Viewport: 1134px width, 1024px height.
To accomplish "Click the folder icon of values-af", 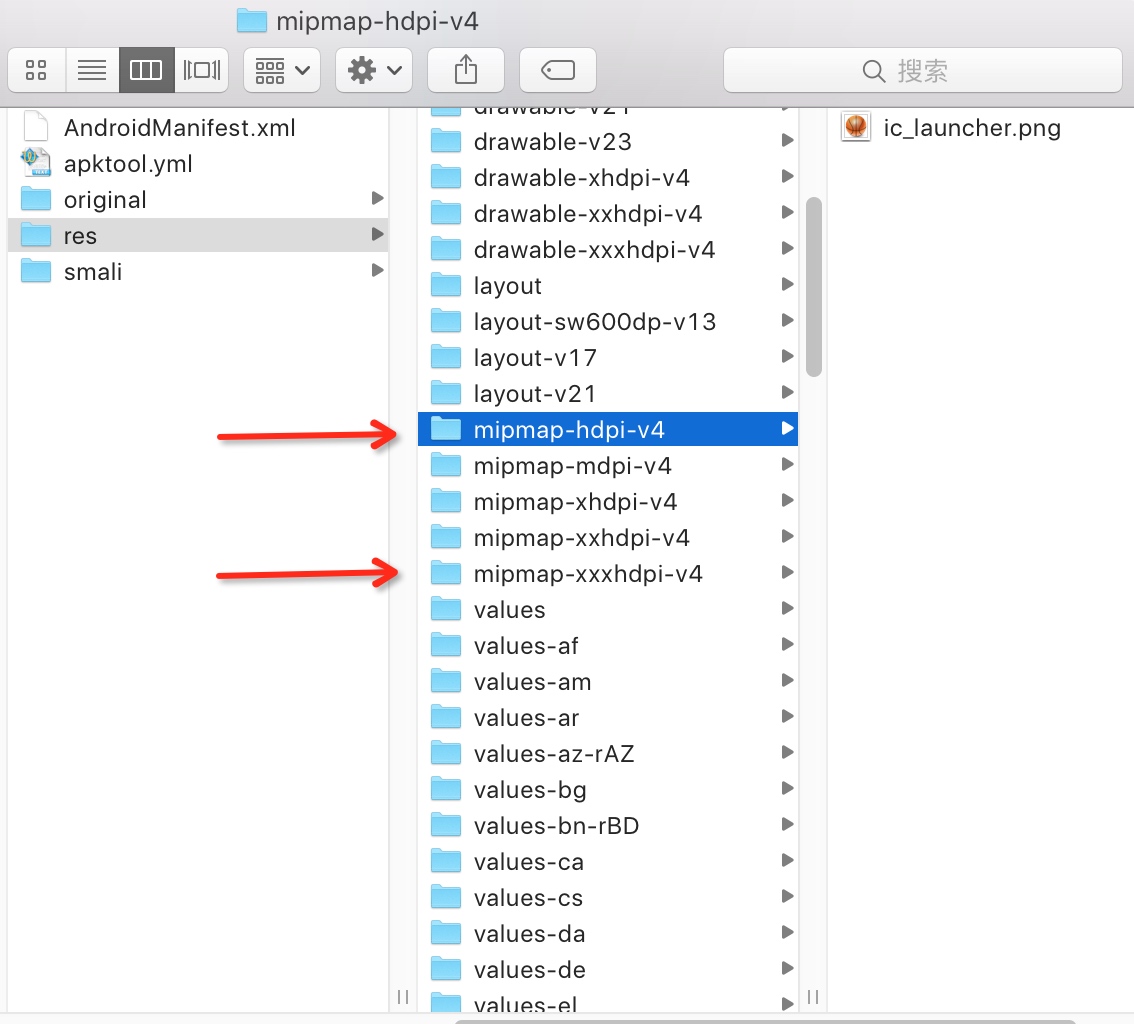I will pyautogui.click(x=446, y=644).
